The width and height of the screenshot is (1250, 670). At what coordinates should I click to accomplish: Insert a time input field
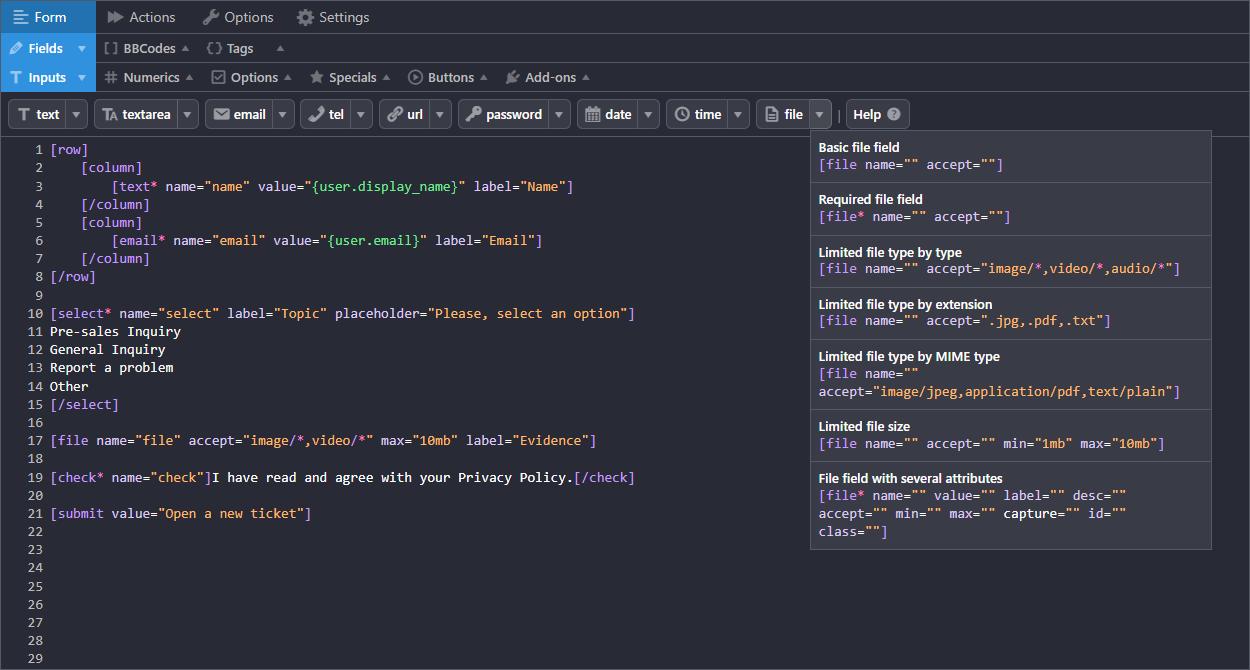[699, 113]
